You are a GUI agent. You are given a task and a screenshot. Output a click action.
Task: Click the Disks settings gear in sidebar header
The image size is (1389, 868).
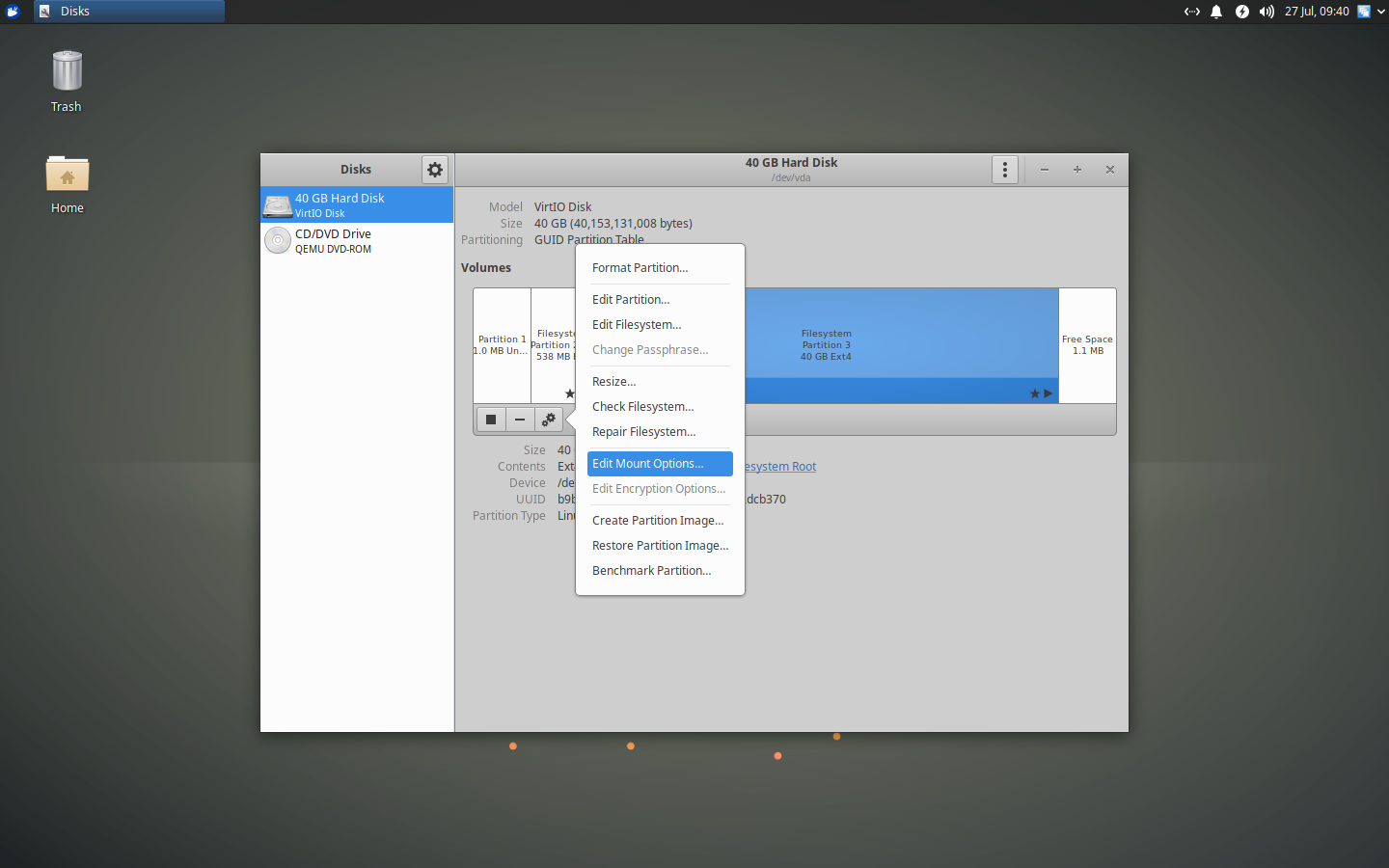tap(434, 169)
